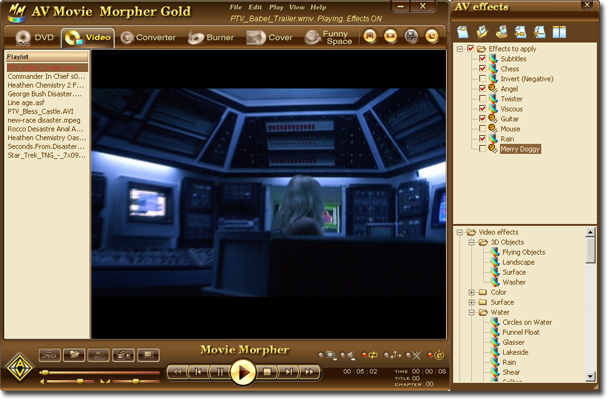Click the open folder button in bottom controls
The width and height of the screenshot is (612, 405).
(74, 355)
